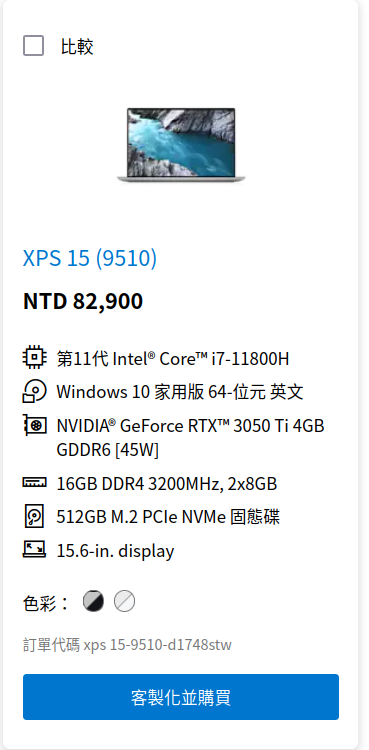Click the 比較 label text
369x750 pixels.
(77, 47)
